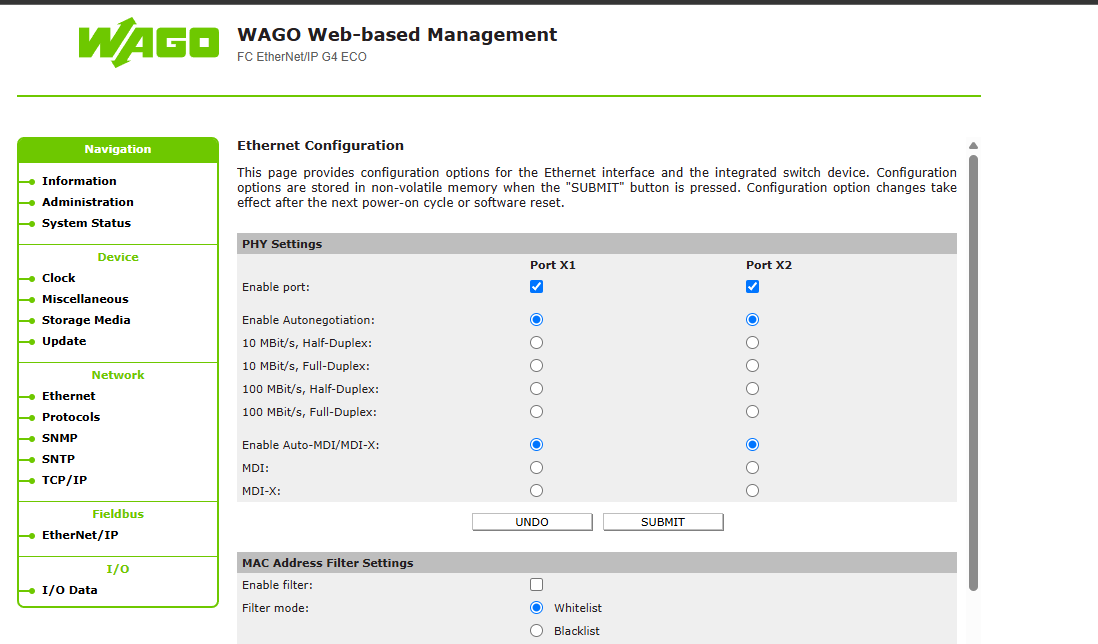Open the I/O Data page

[70, 590]
